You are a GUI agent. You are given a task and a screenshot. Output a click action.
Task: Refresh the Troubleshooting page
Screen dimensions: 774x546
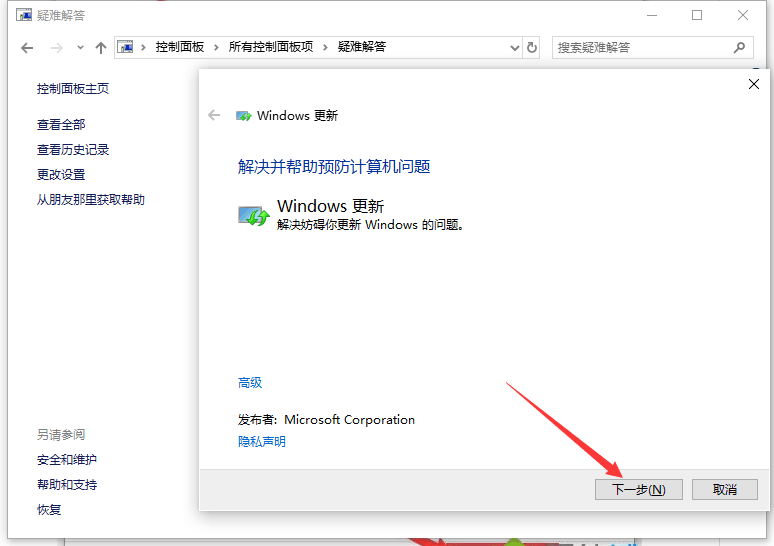pyautogui.click(x=532, y=48)
